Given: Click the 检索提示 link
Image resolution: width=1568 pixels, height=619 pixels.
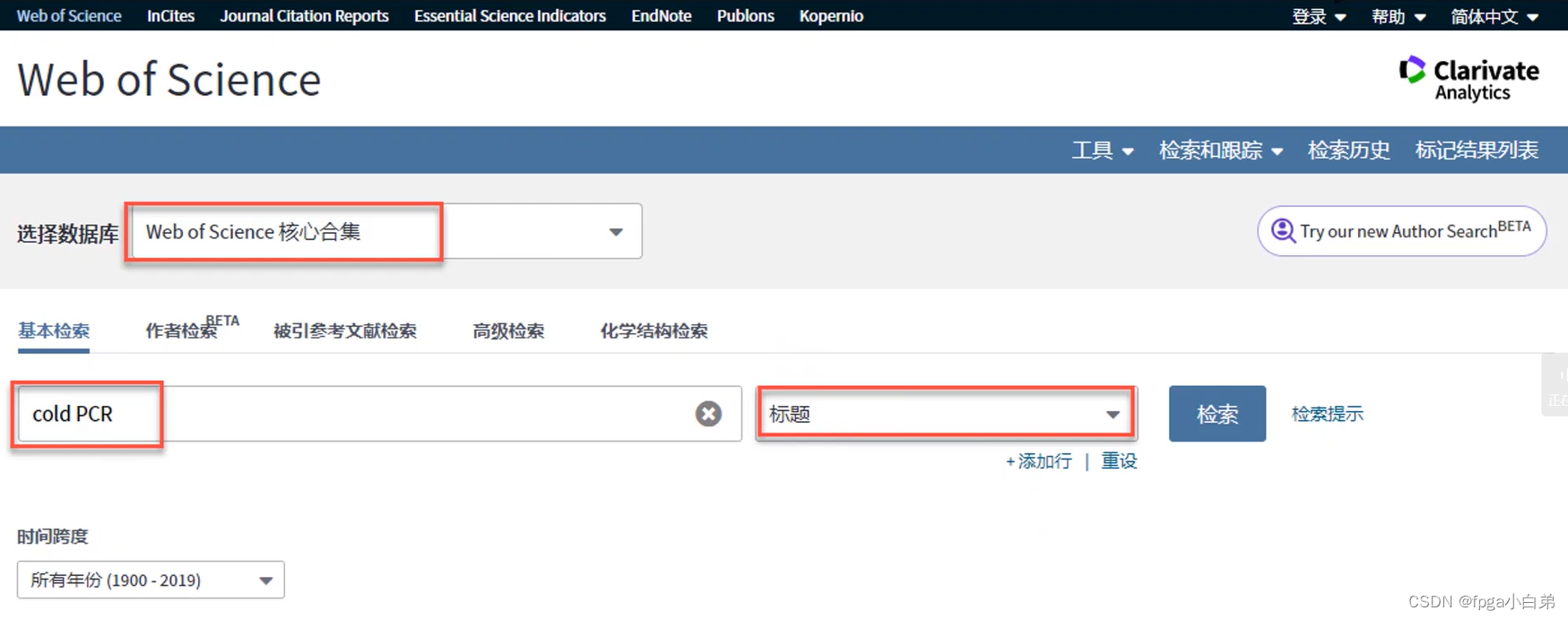Looking at the screenshot, I should click(1327, 414).
